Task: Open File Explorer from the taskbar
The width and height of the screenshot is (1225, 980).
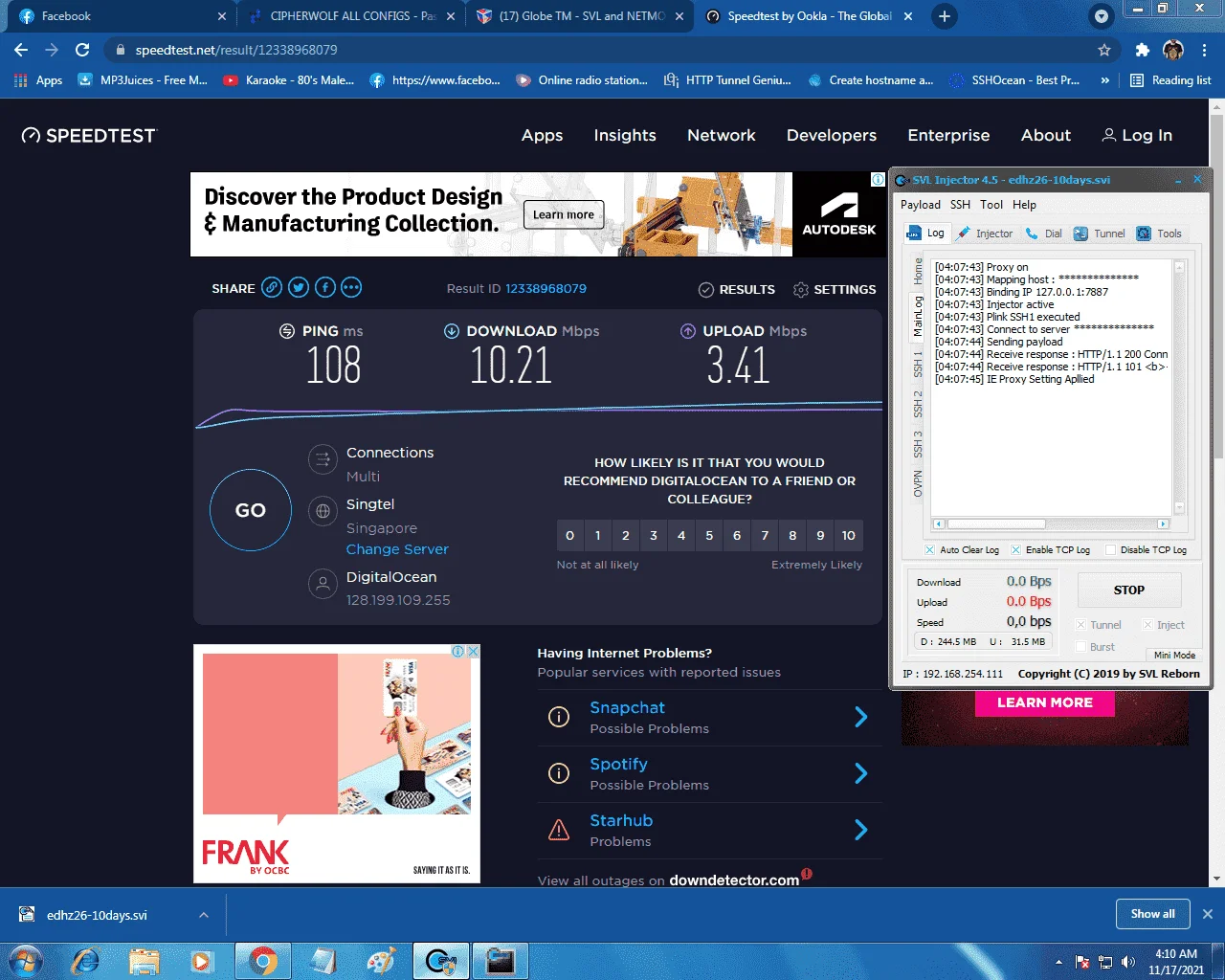Action: [144, 960]
